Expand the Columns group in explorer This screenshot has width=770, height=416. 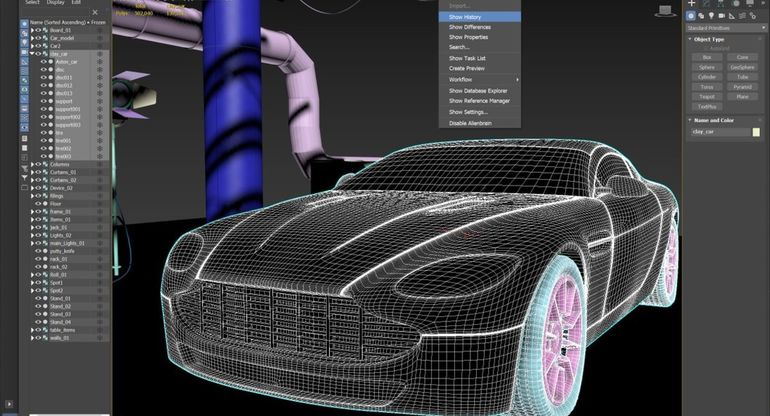click(x=32, y=164)
